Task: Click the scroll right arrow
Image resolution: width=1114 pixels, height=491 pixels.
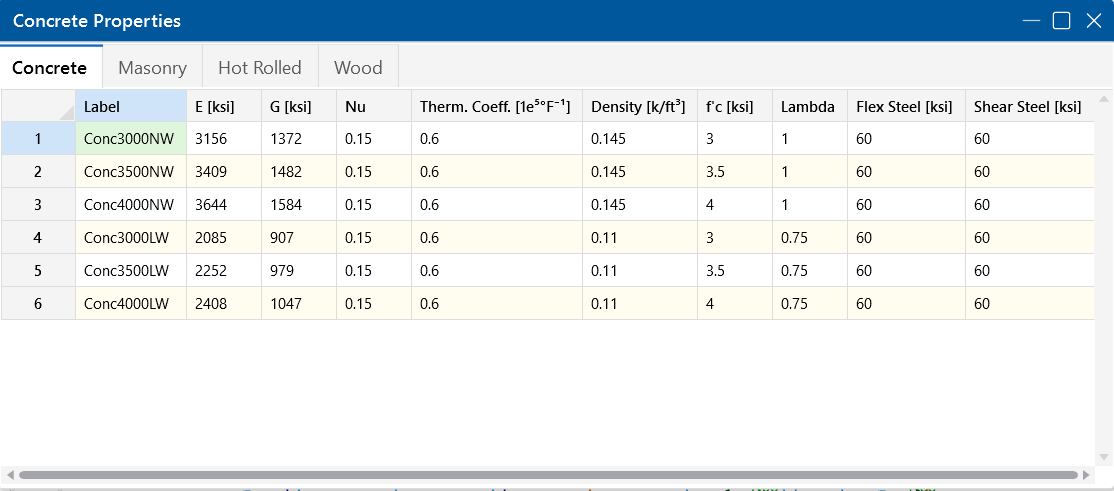Action: [1086, 476]
